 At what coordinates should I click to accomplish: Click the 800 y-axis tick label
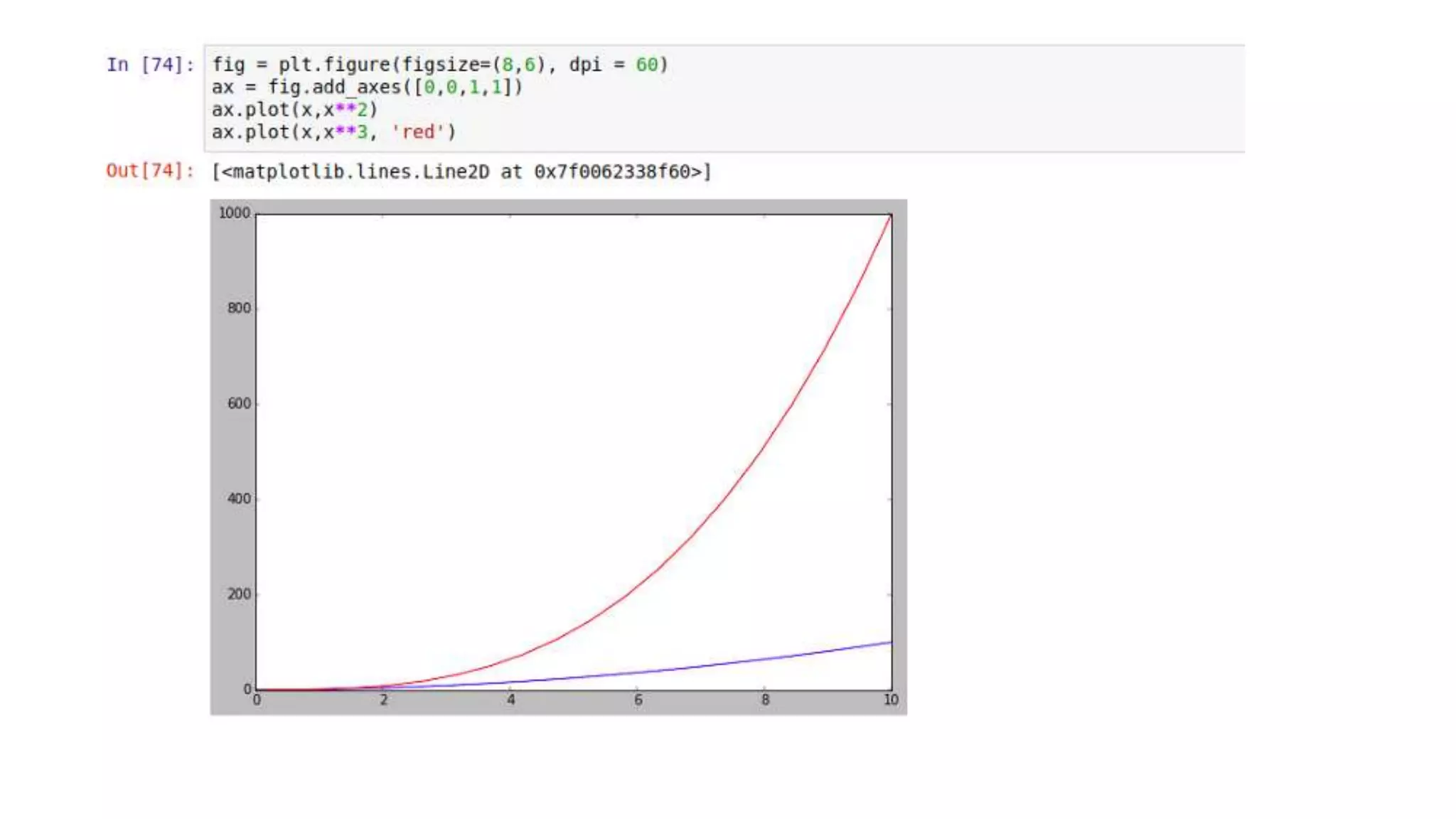pyautogui.click(x=239, y=308)
